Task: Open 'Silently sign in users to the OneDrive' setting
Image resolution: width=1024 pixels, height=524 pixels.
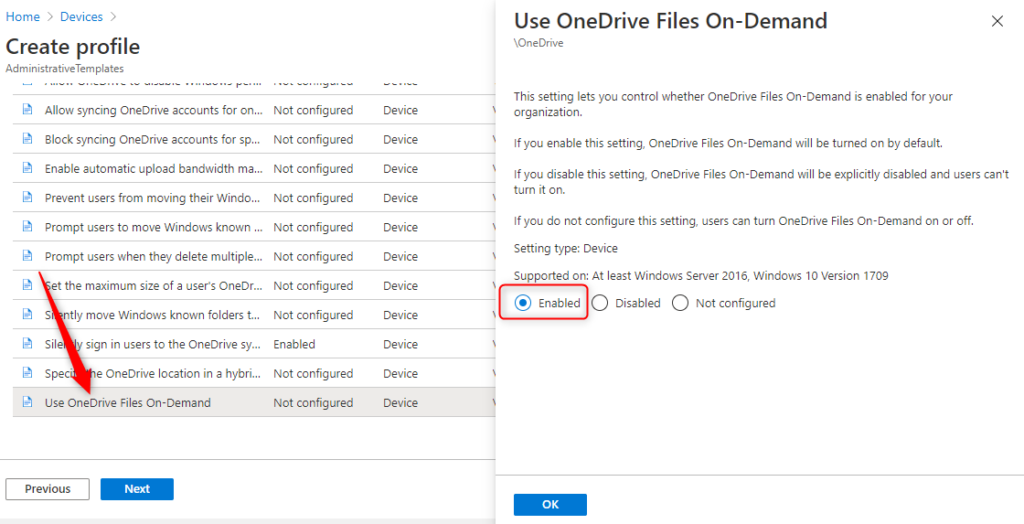Action: click(x=154, y=344)
